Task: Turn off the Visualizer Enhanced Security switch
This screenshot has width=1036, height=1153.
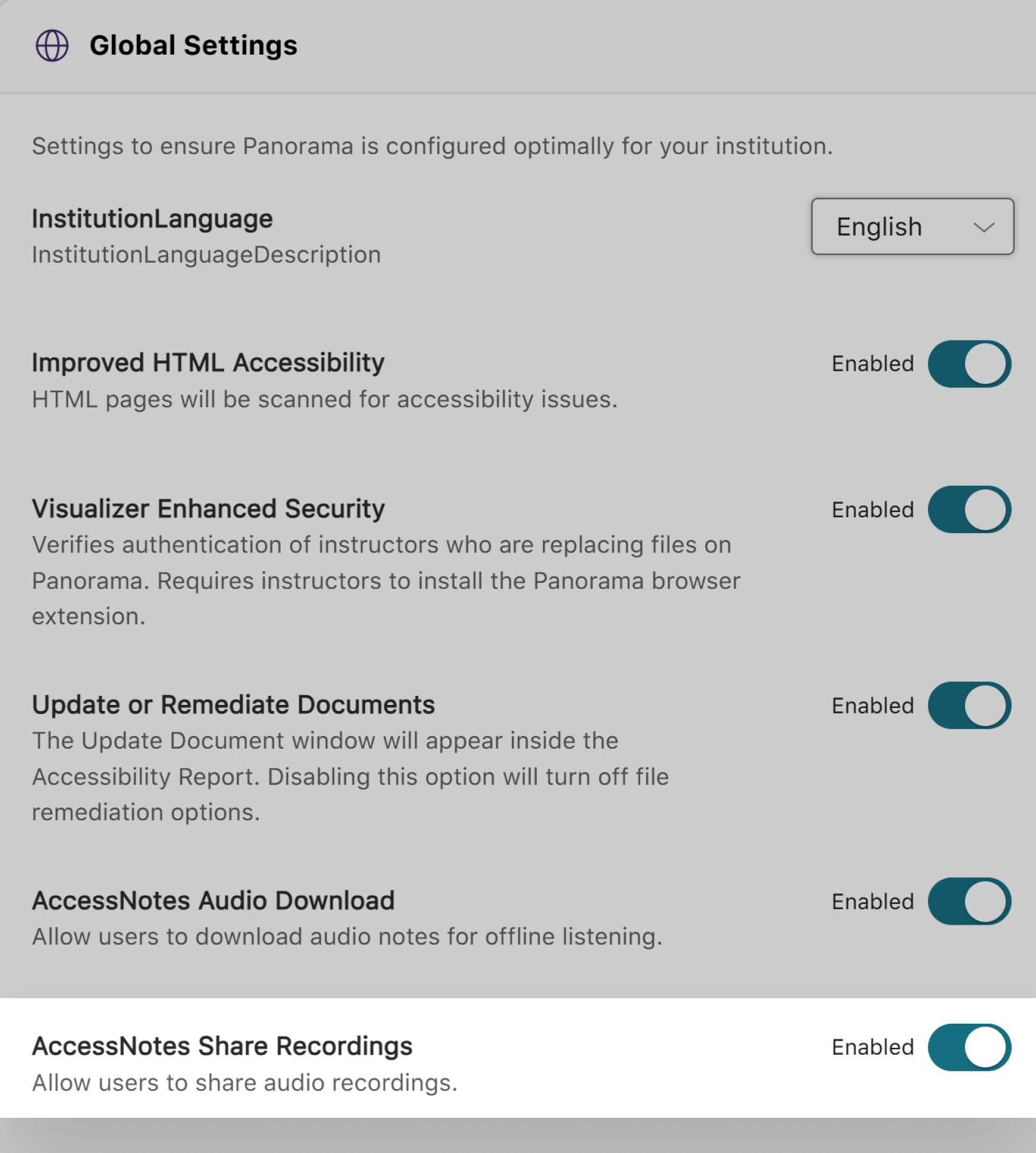Action: pos(969,509)
